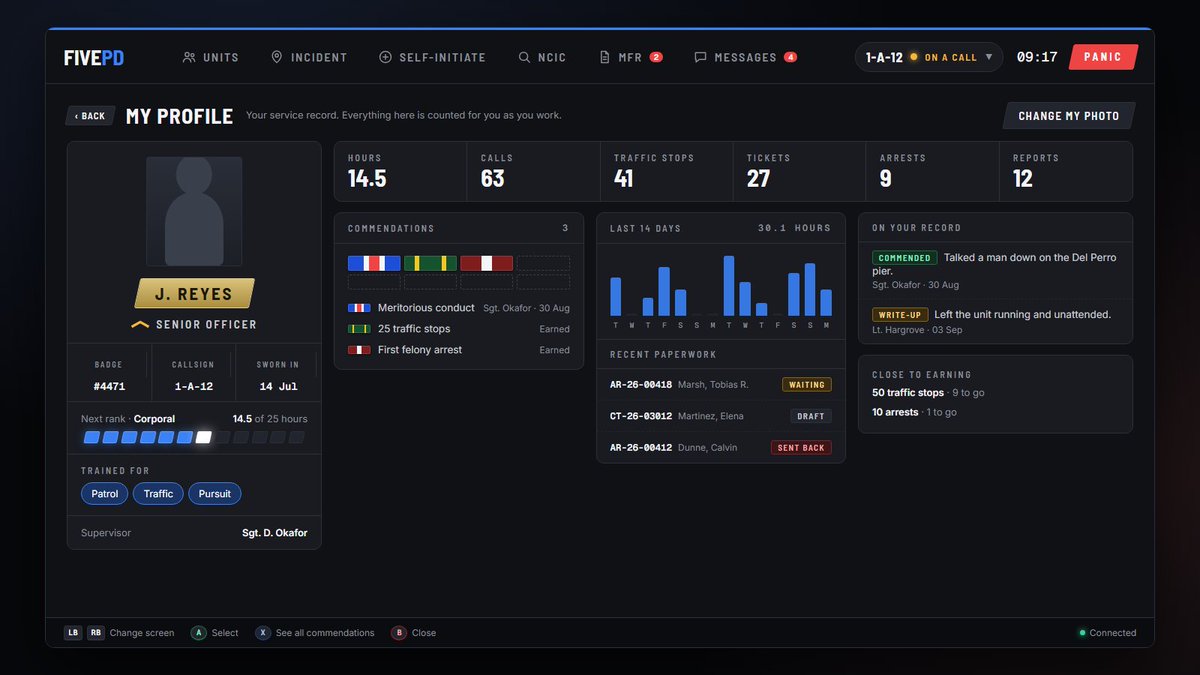Open the Messages tab
The height and width of the screenshot is (675, 1200).
tap(745, 57)
